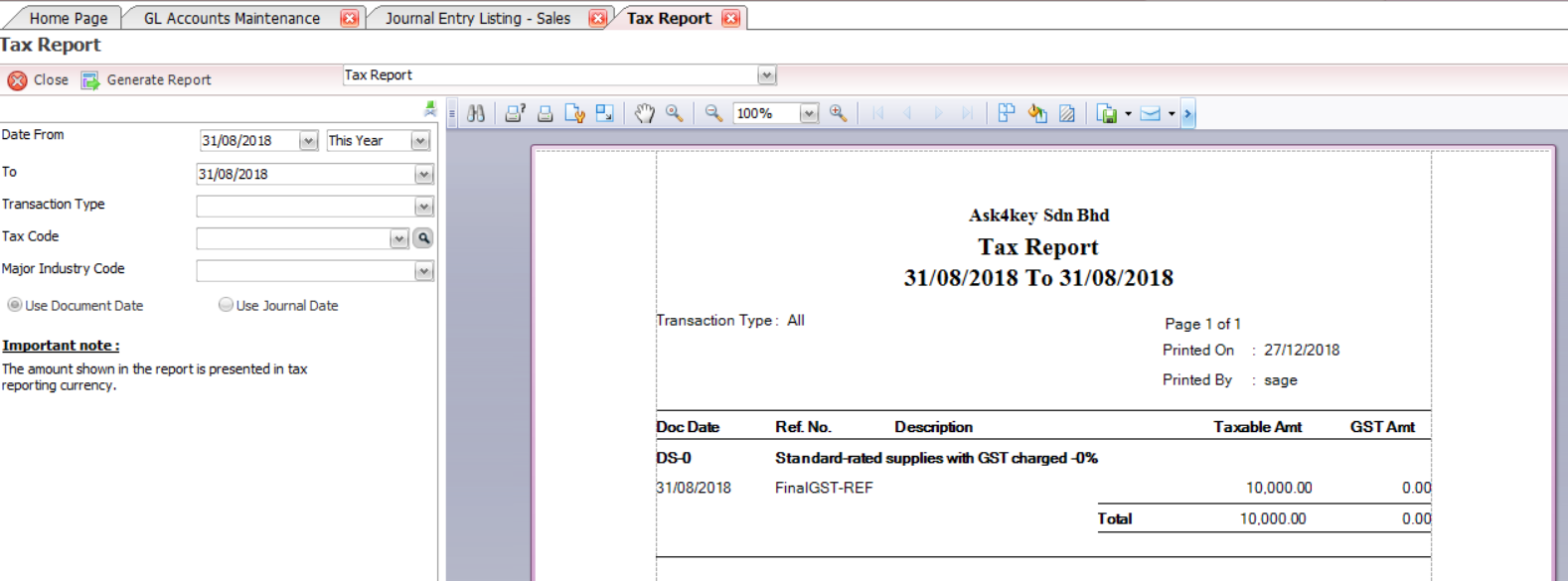
Task: Close the GL Accounts Maintenance tab
Action: (350, 18)
